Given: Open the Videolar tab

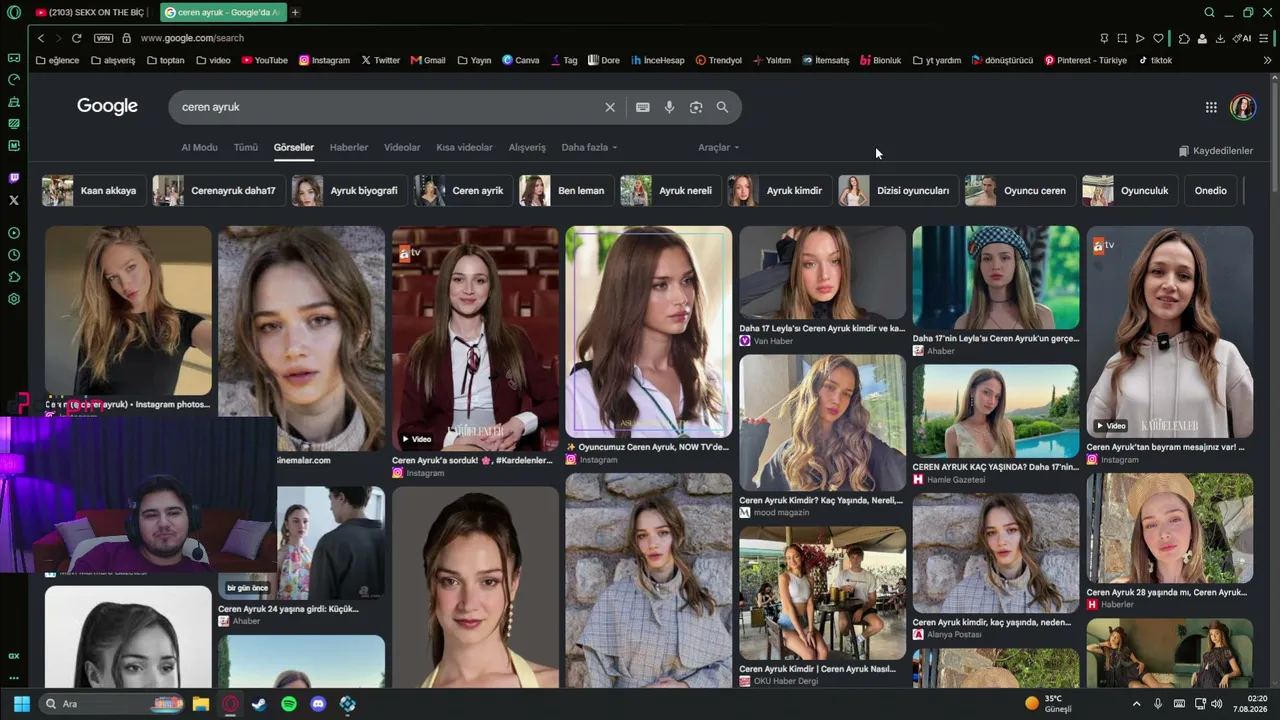Looking at the screenshot, I should 402,147.
